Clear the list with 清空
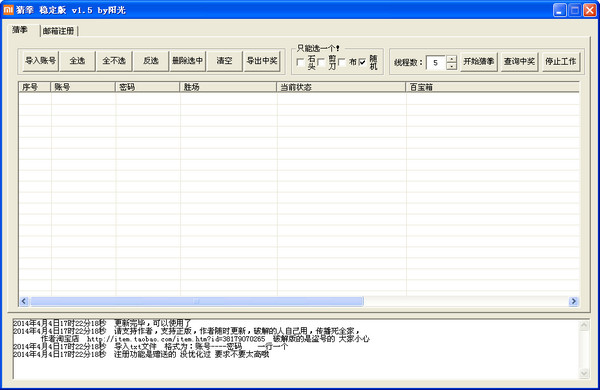 click(x=224, y=61)
